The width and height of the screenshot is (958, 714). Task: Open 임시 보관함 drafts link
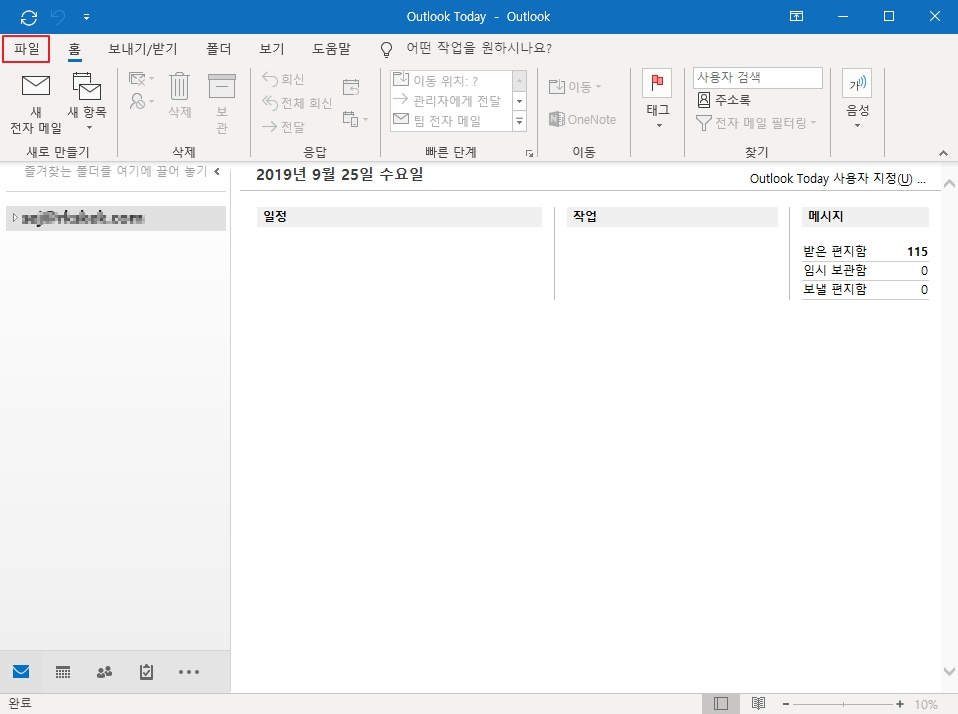click(x=835, y=271)
